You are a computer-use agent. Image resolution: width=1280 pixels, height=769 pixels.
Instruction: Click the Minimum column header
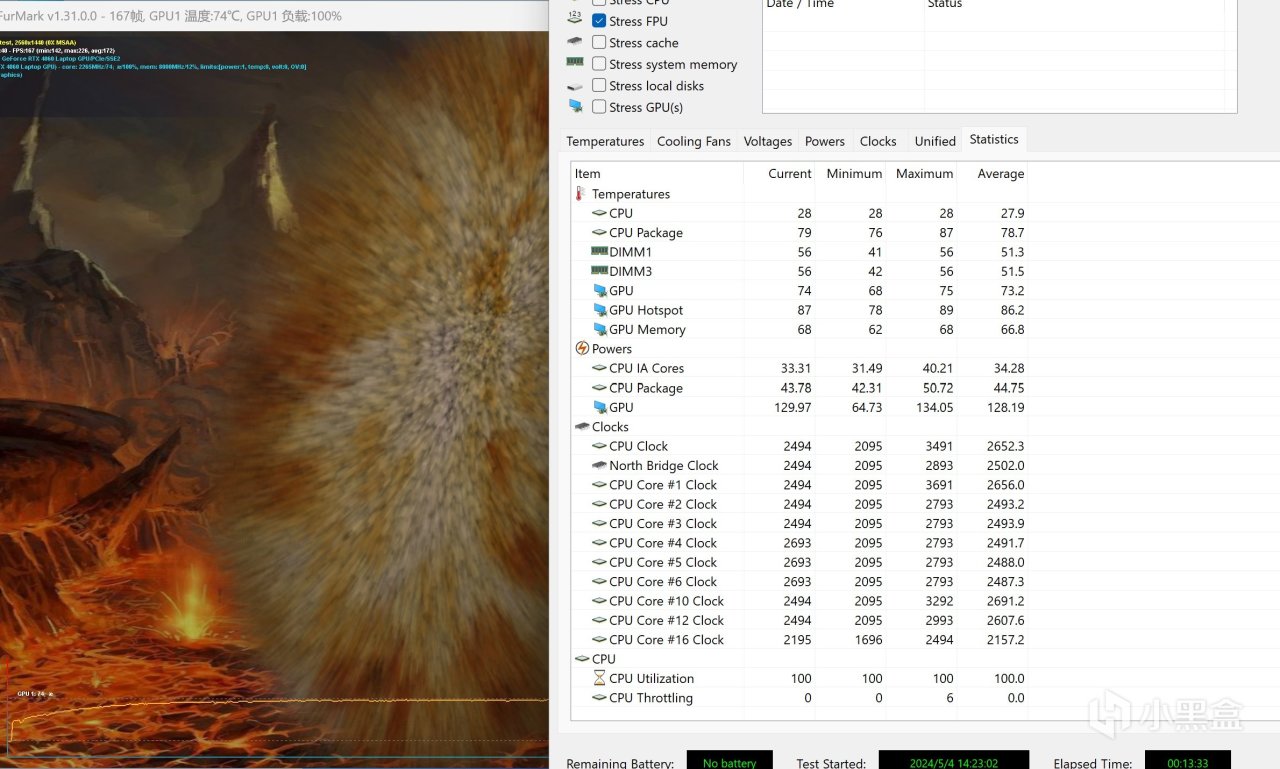click(x=852, y=173)
